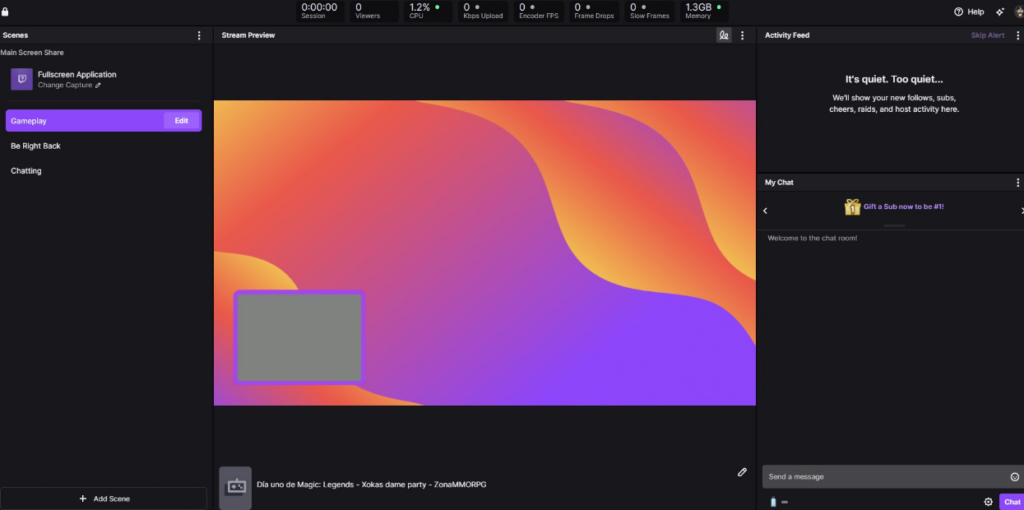Open the Activity Feed three-dot menu
Image resolution: width=1024 pixels, height=510 pixels.
pos(1017,35)
